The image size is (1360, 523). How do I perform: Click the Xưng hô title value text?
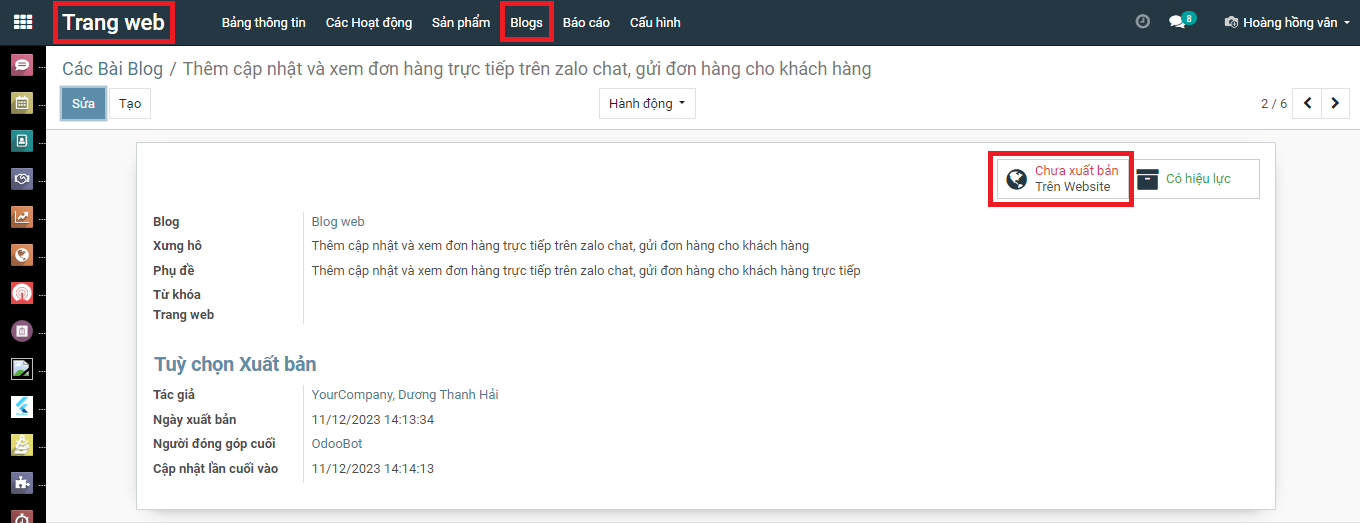(560, 246)
